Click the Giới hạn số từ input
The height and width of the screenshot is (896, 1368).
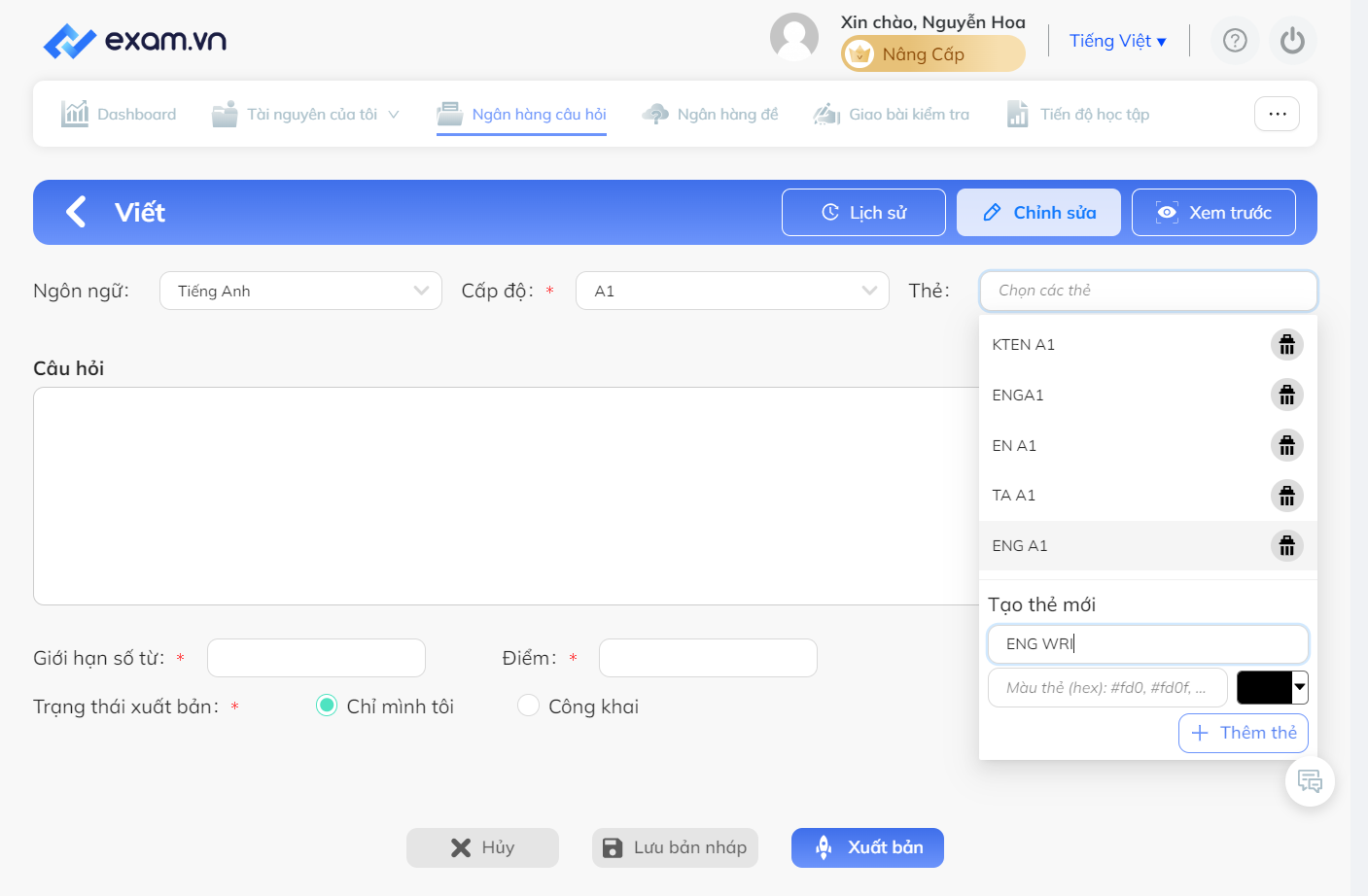pyautogui.click(x=316, y=658)
